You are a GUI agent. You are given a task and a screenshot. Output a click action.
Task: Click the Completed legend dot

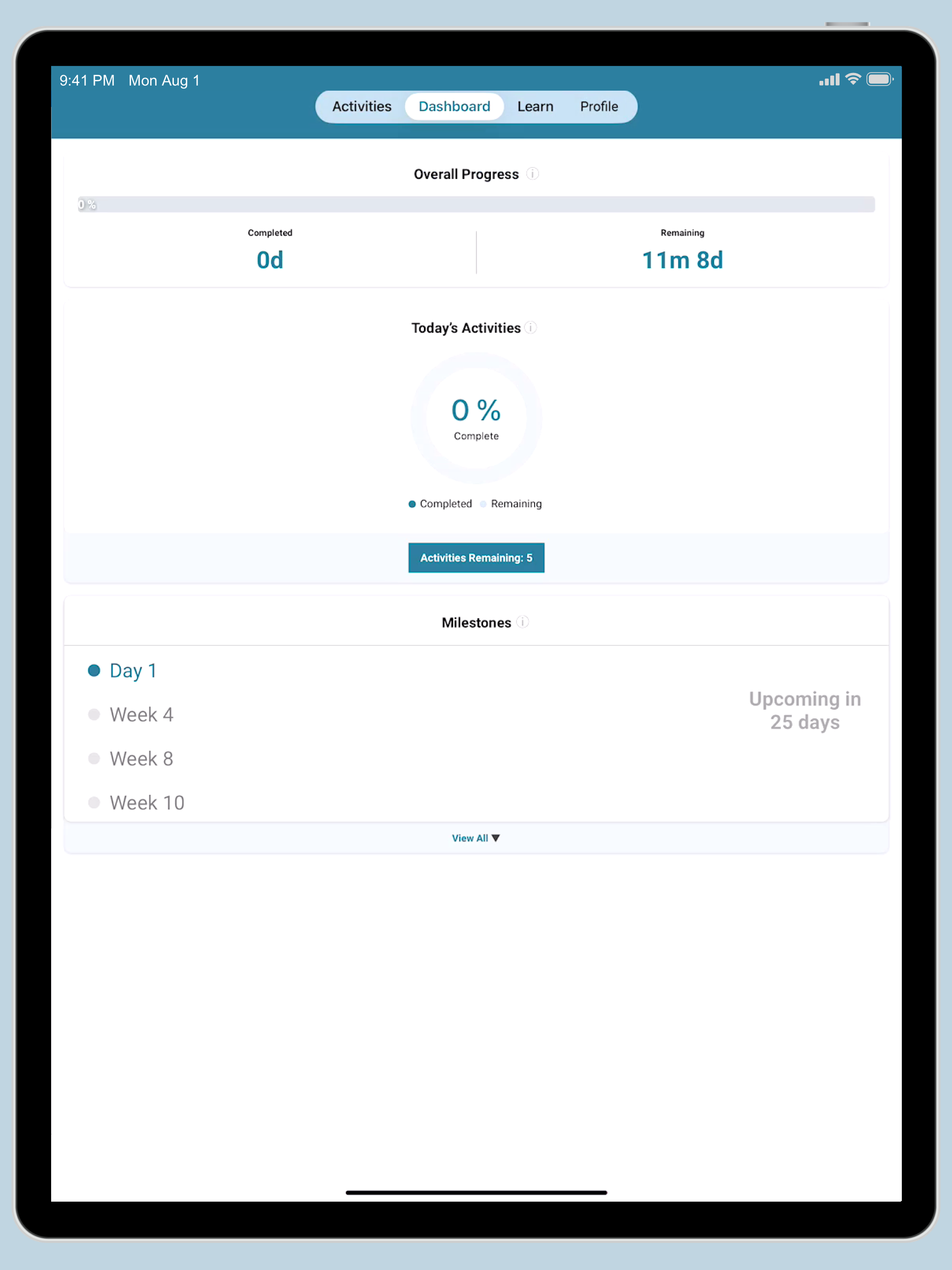pyautogui.click(x=412, y=503)
